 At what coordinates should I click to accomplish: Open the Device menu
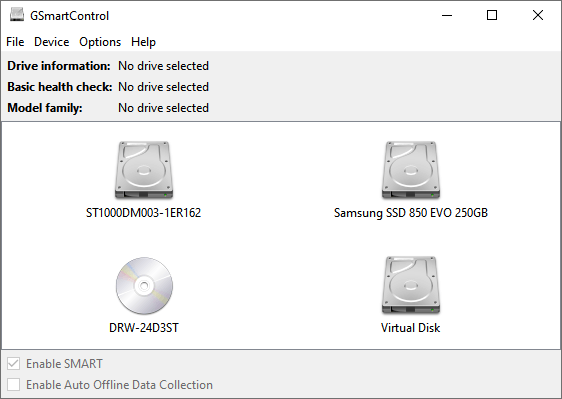tap(52, 42)
